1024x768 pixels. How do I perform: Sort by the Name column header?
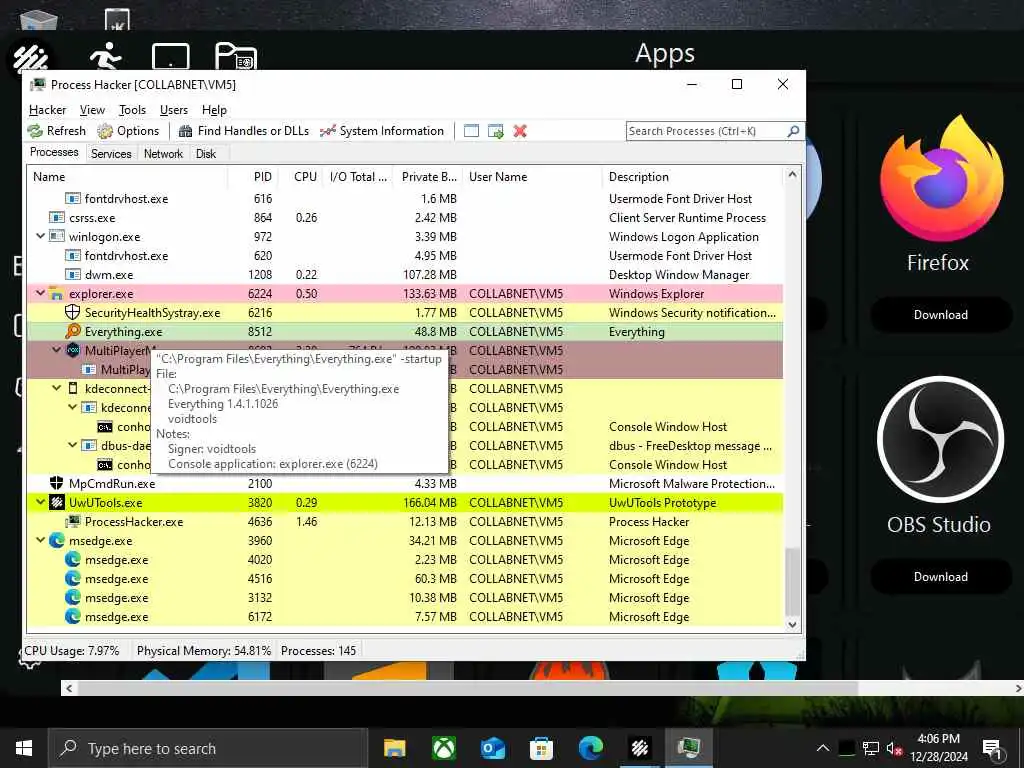(127, 177)
